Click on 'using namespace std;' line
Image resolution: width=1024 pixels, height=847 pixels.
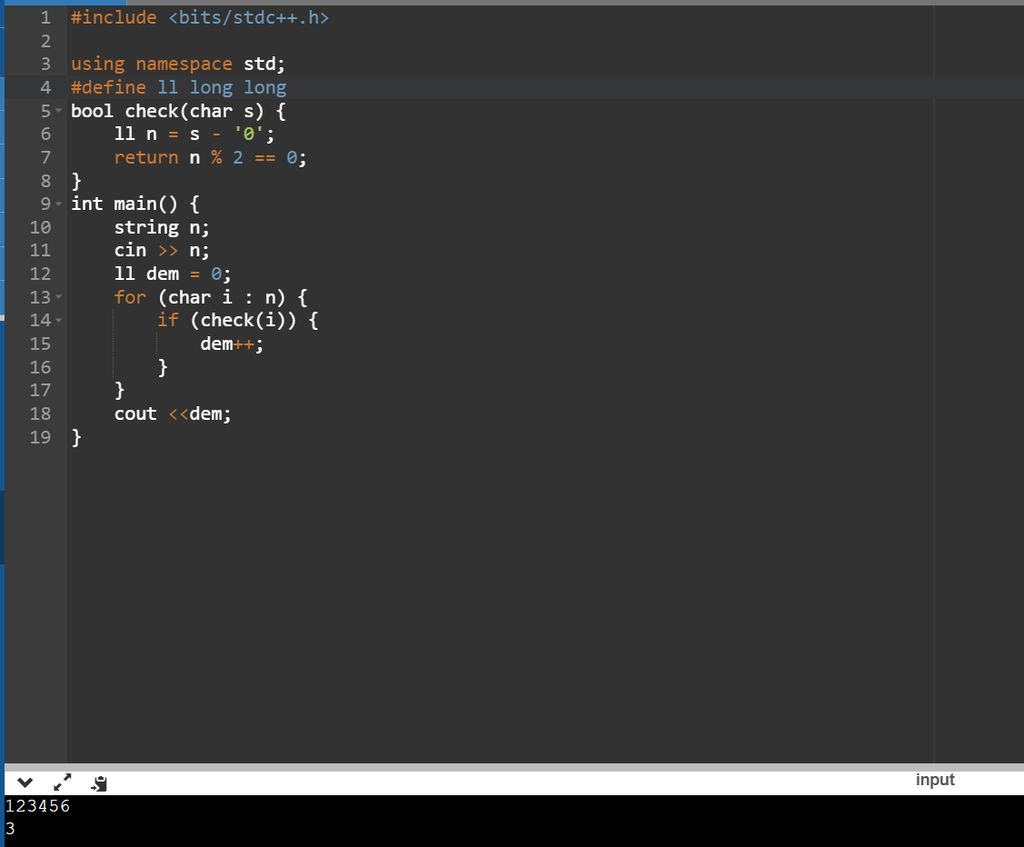(x=177, y=64)
